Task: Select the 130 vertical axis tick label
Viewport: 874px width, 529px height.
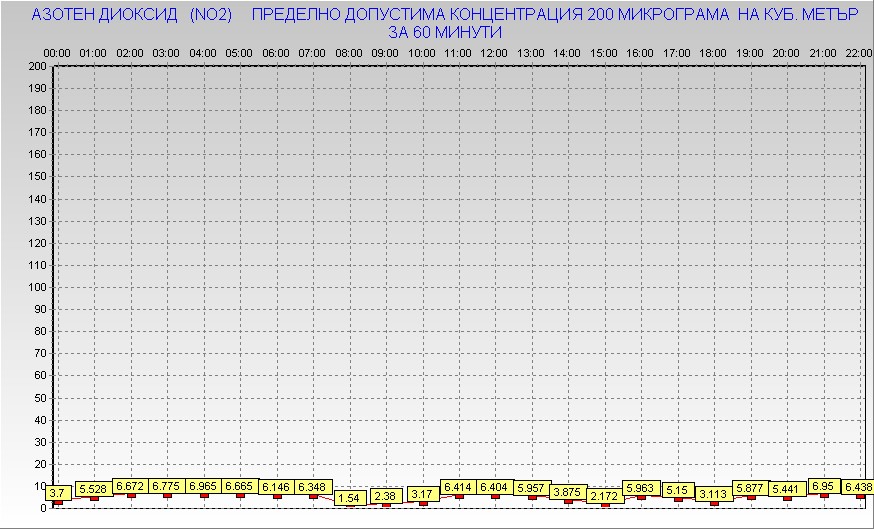Action: click(x=37, y=221)
